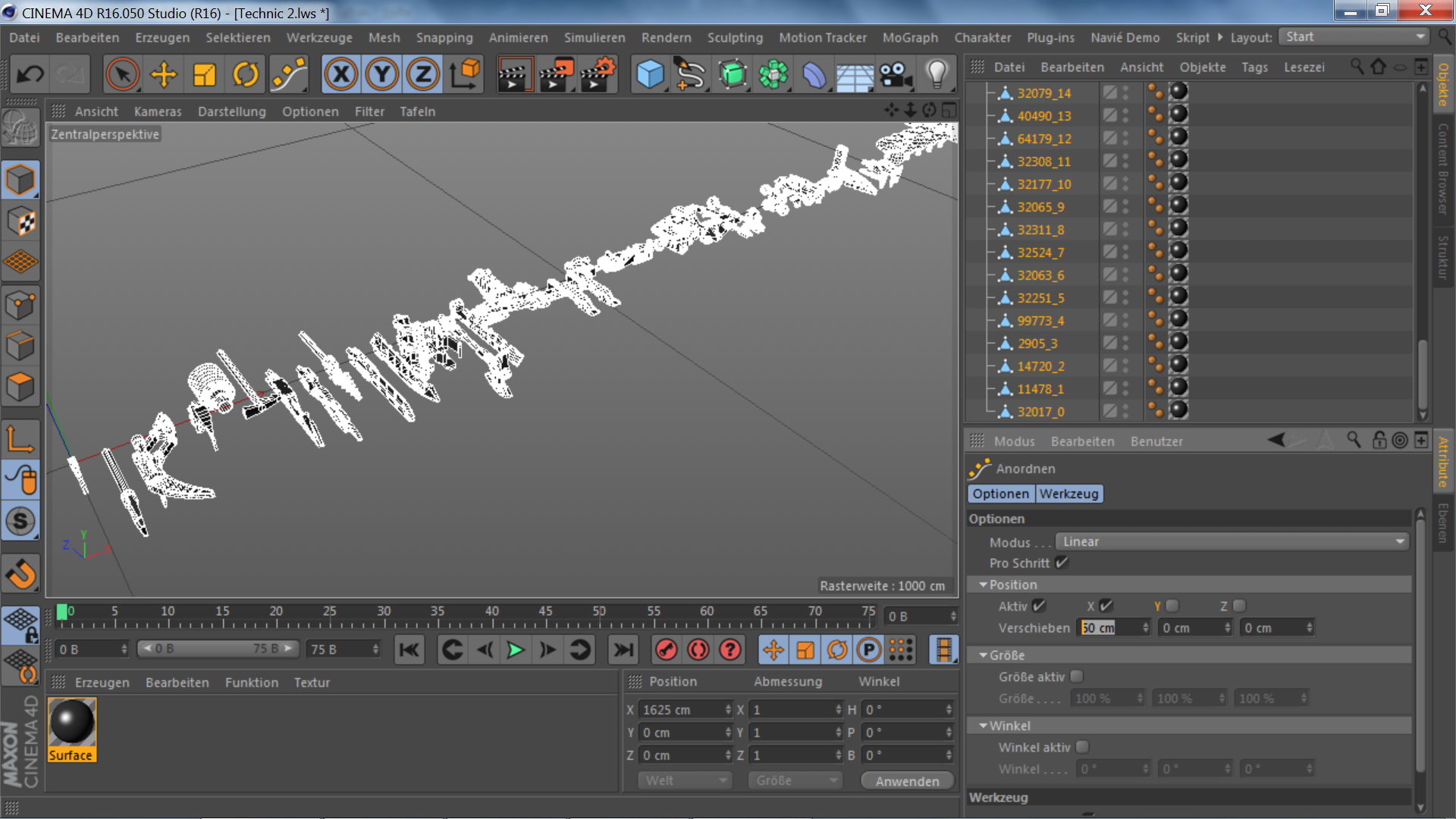The height and width of the screenshot is (819, 1456).
Task: Select the Live Selection arrow tool
Action: tap(122, 74)
